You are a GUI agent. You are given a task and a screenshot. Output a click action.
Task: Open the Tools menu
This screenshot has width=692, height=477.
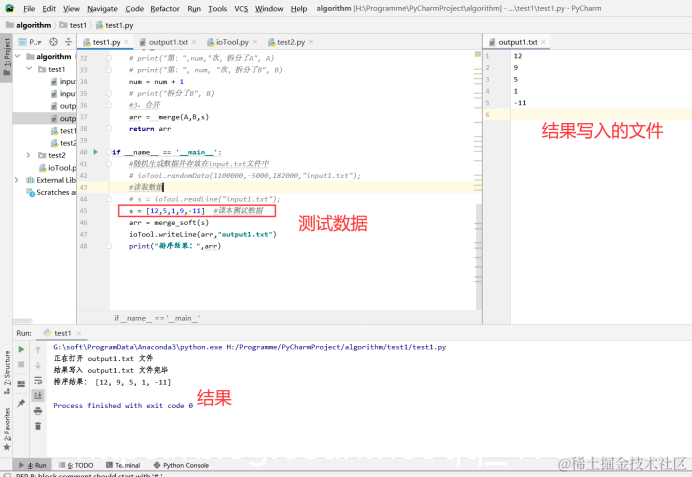click(x=217, y=8)
